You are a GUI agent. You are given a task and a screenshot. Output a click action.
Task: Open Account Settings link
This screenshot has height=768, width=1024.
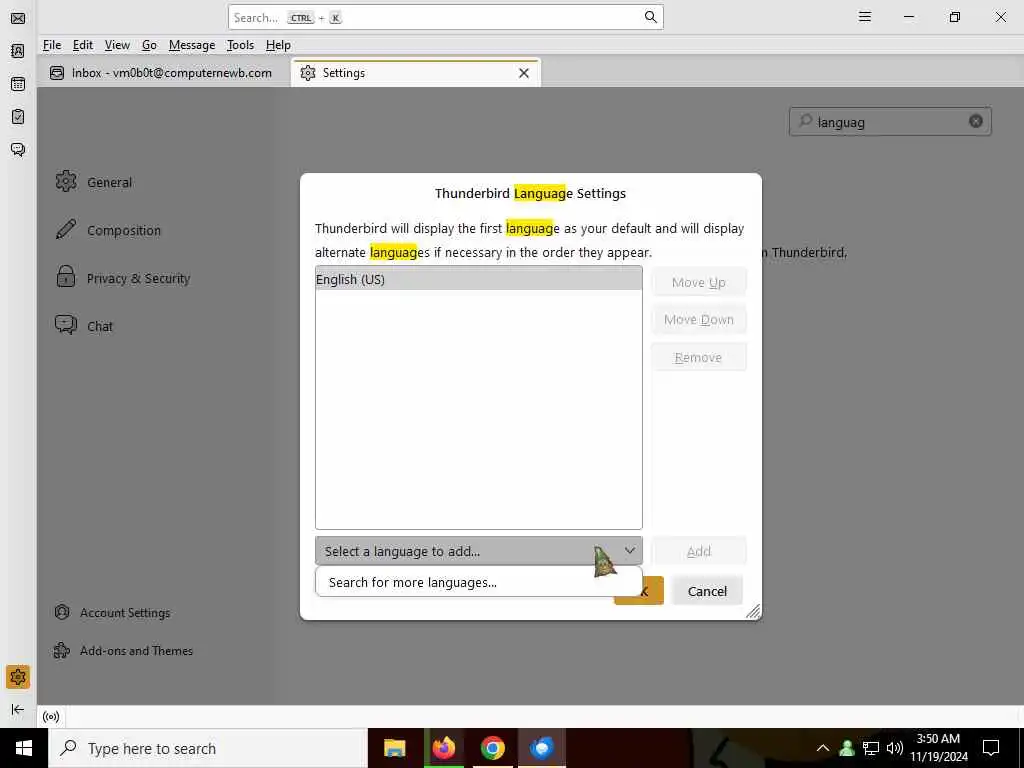pos(112,613)
